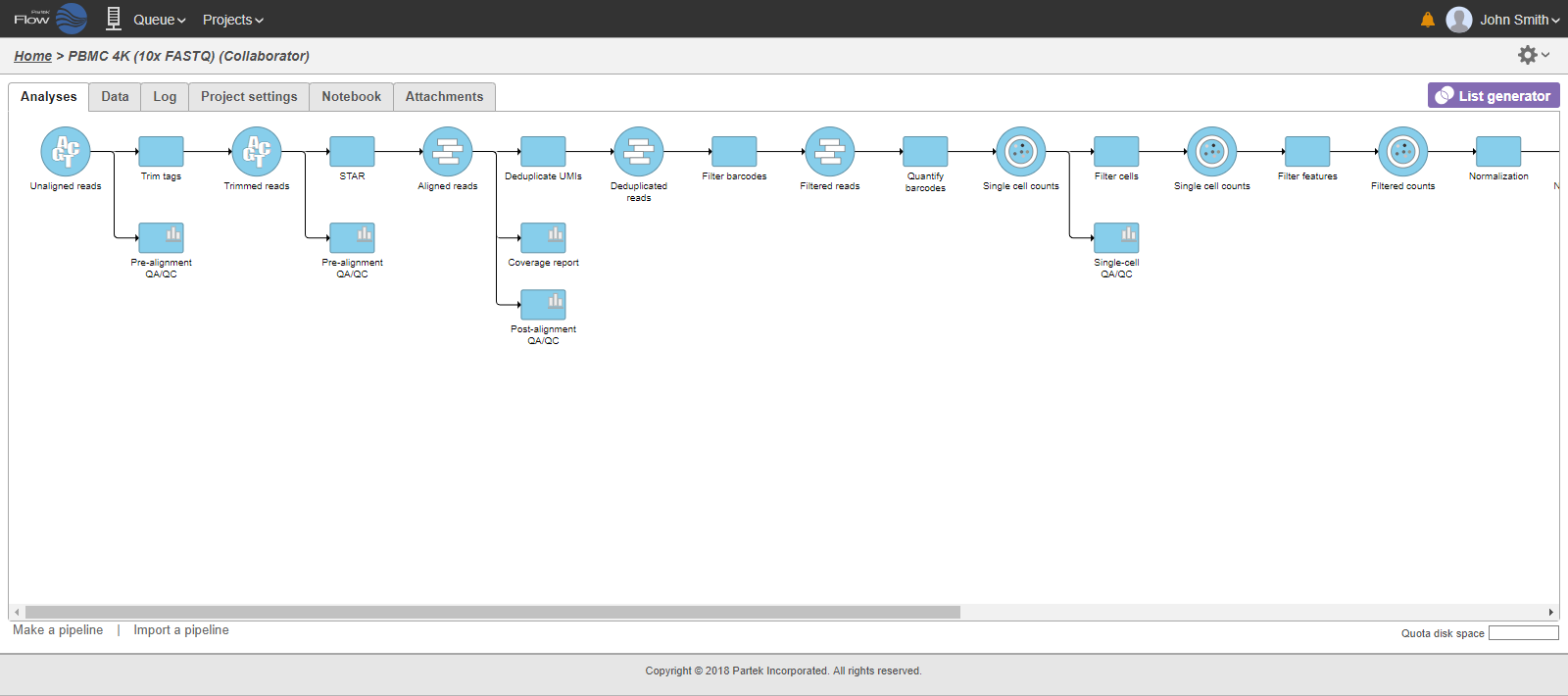
Task: Open the Projects dropdown menu
Action: click(232, 20)
